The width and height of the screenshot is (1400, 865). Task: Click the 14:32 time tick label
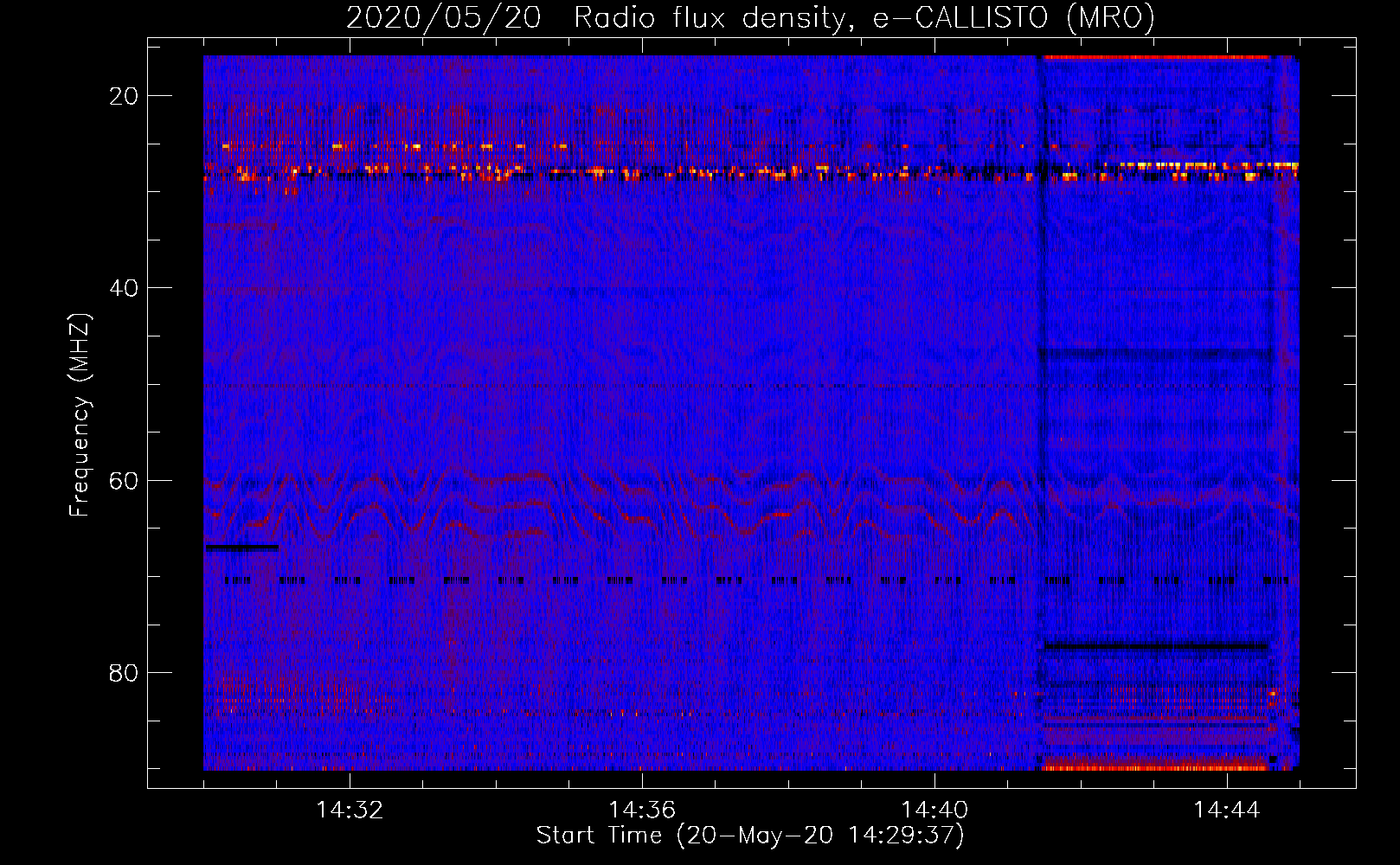[x=350, y=811]
